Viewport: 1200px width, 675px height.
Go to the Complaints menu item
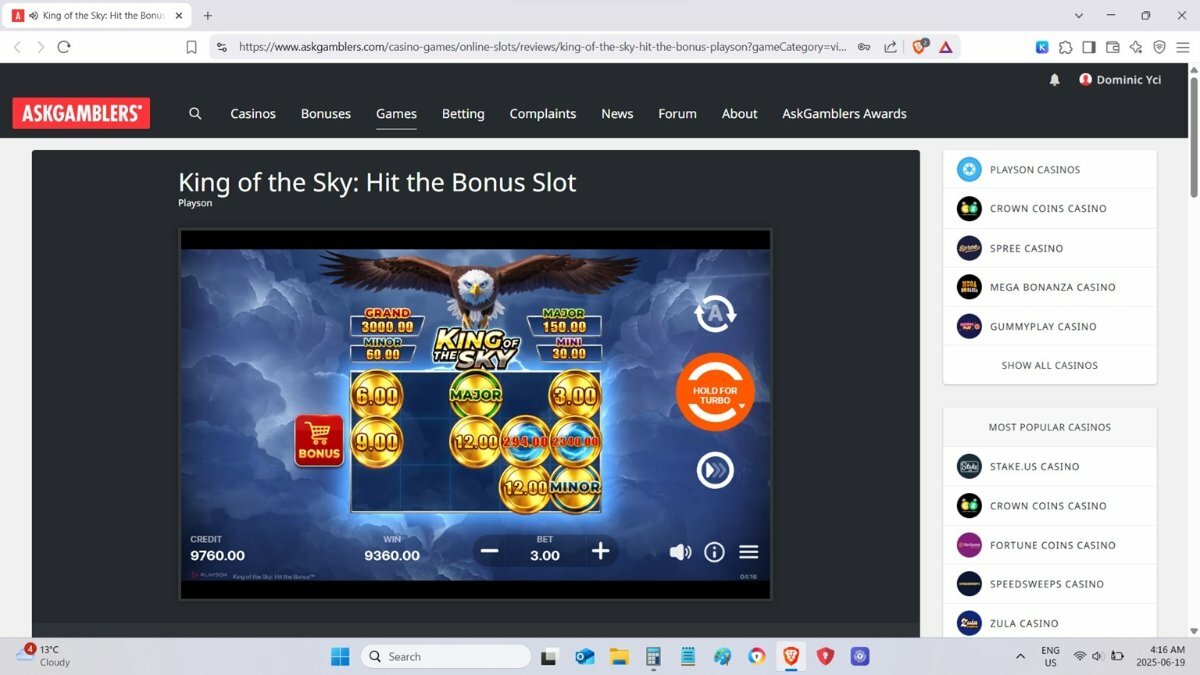click(x=542, y=114)
